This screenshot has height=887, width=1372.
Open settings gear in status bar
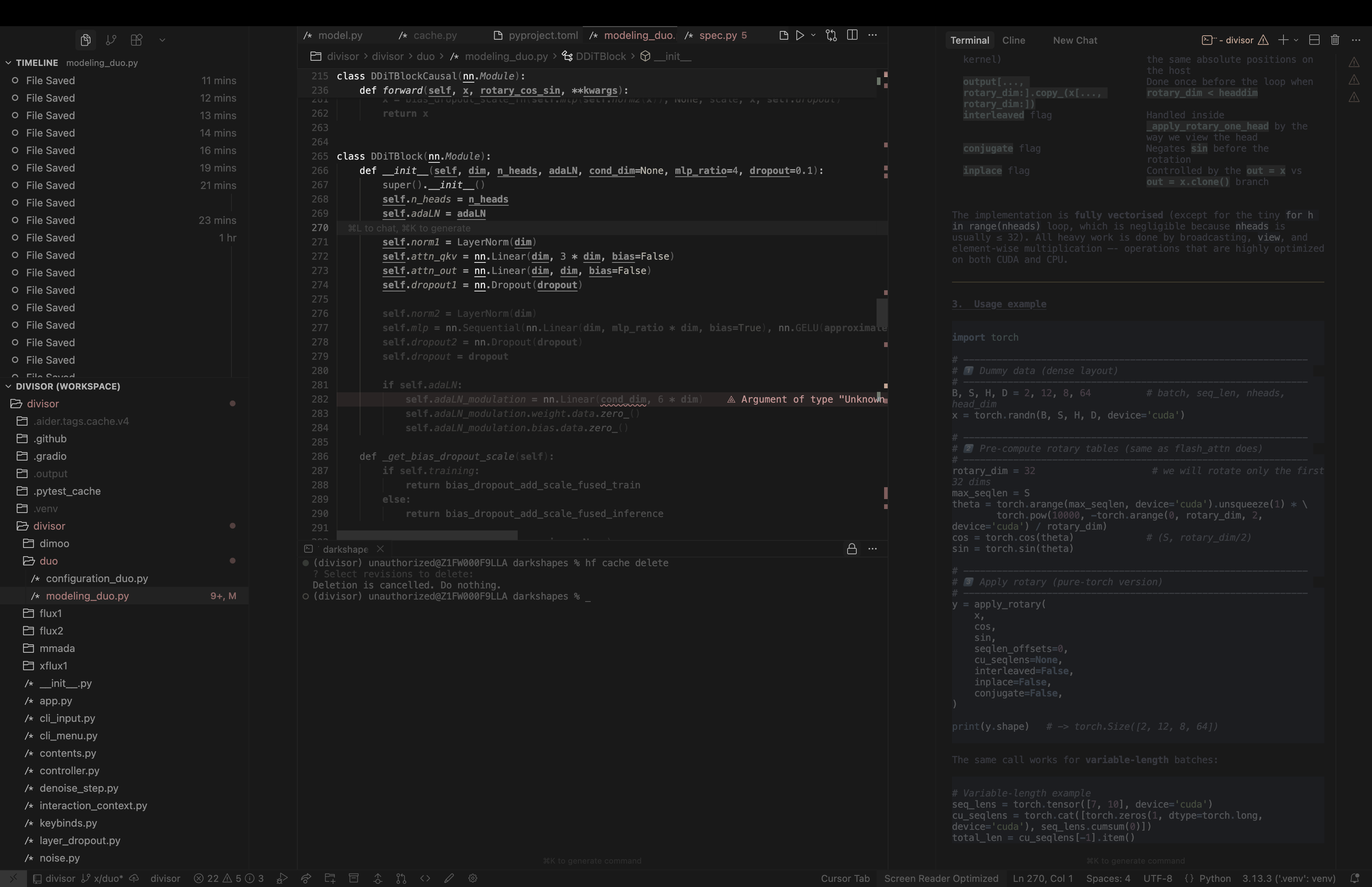click(473, 878)
